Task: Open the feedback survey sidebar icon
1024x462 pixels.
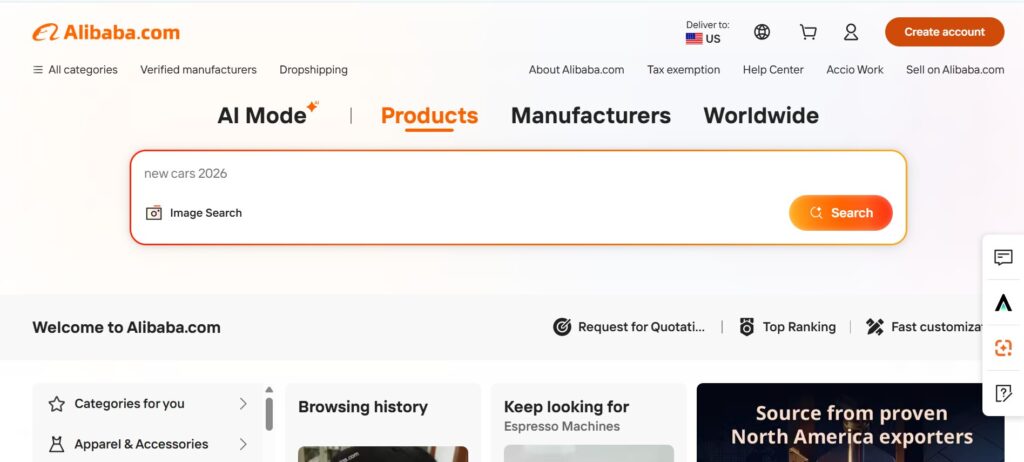Action: [1003, 393]
